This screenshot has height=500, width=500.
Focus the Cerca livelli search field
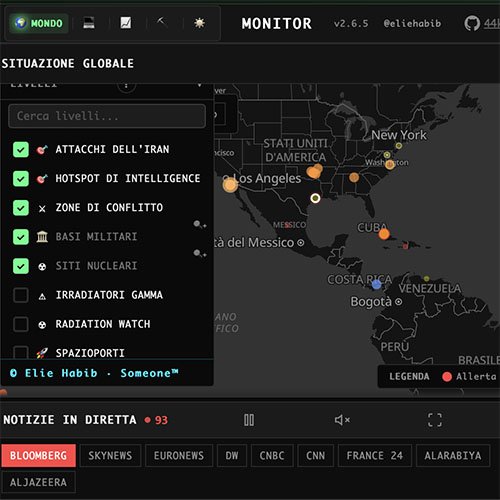point(107,116)
